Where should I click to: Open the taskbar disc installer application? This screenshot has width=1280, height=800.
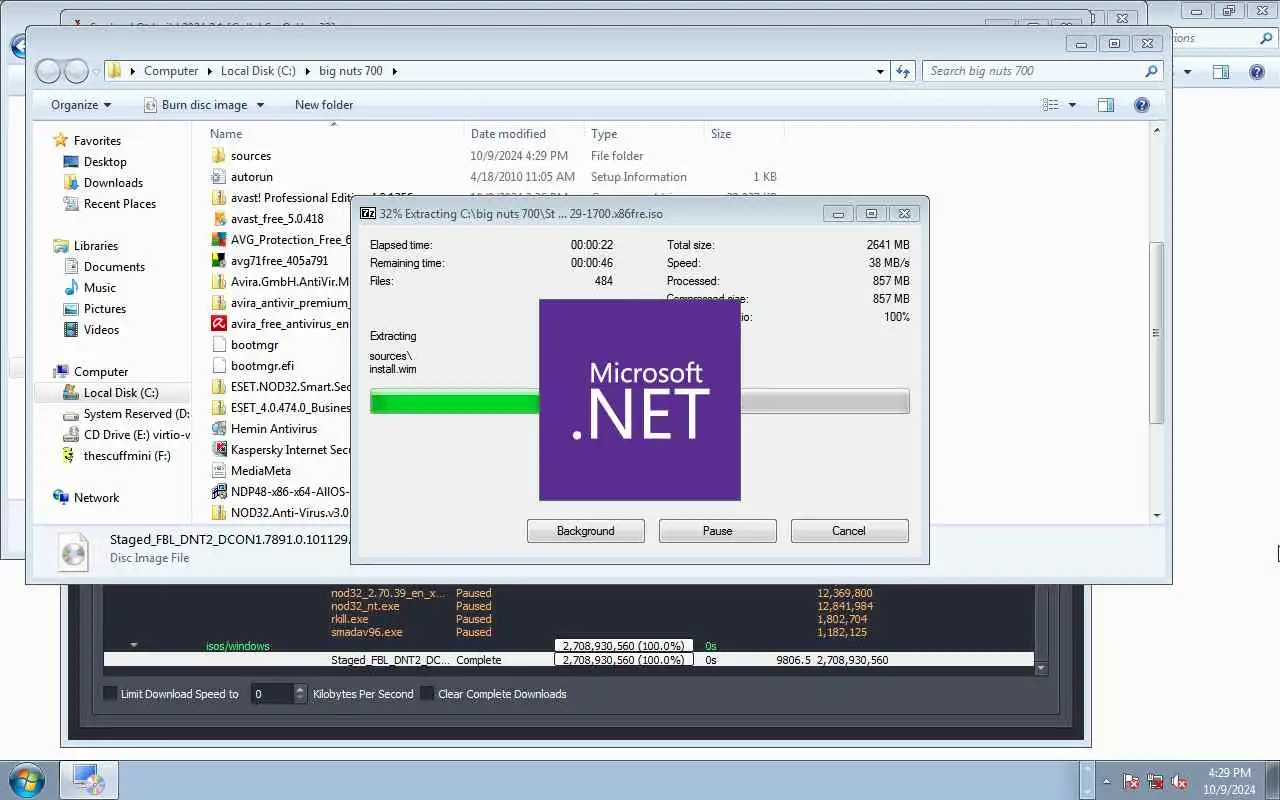[88, 780]
